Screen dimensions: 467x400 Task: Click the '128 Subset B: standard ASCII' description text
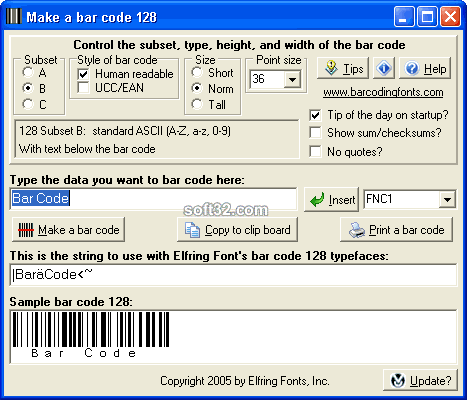coord(125,131)
